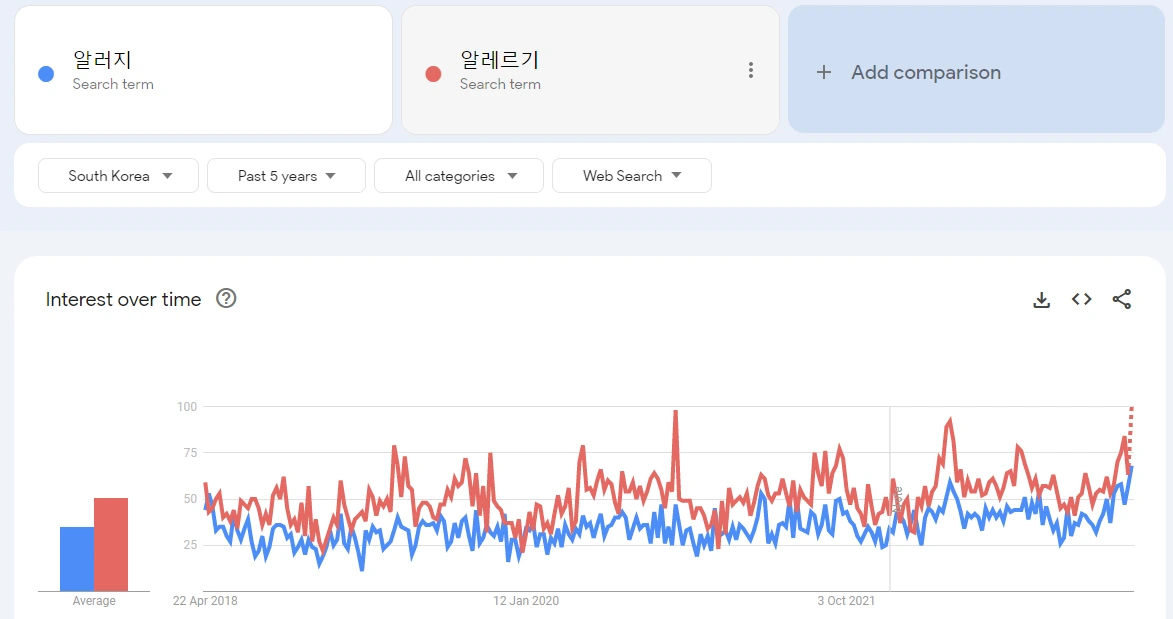This screenshot has width=1173, height=619.
Task: Click the blue average bar
Action: pyautogui.click(x=77, y=559)
